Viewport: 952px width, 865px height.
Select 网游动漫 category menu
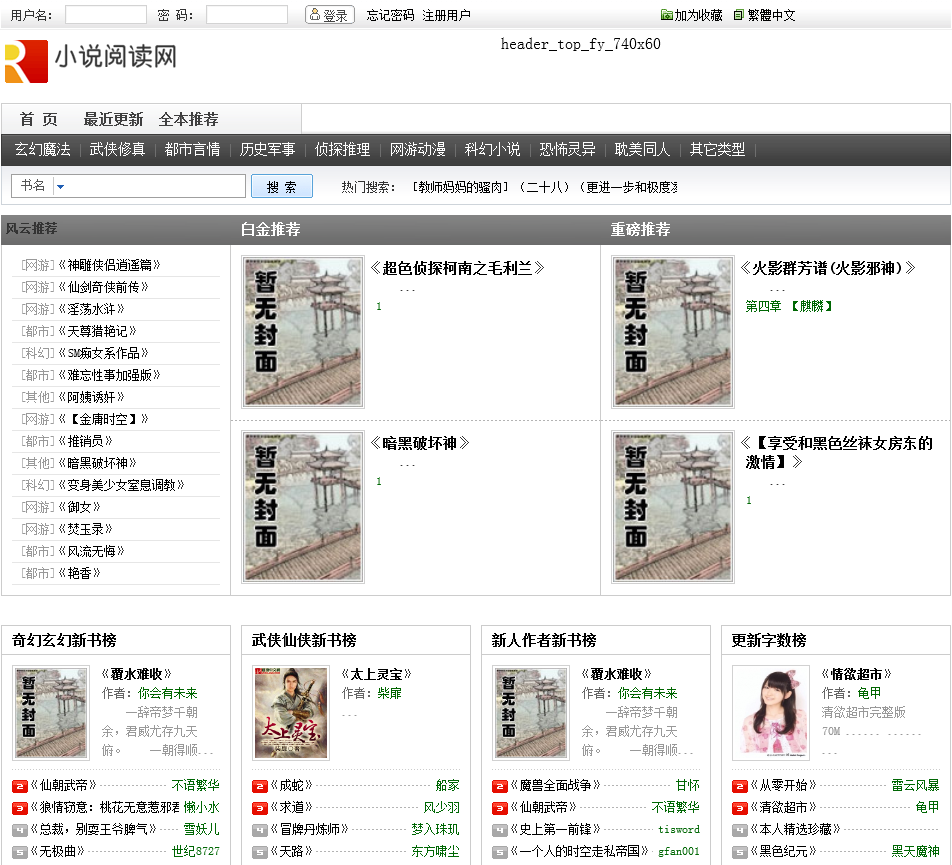[x=418, y=149]
